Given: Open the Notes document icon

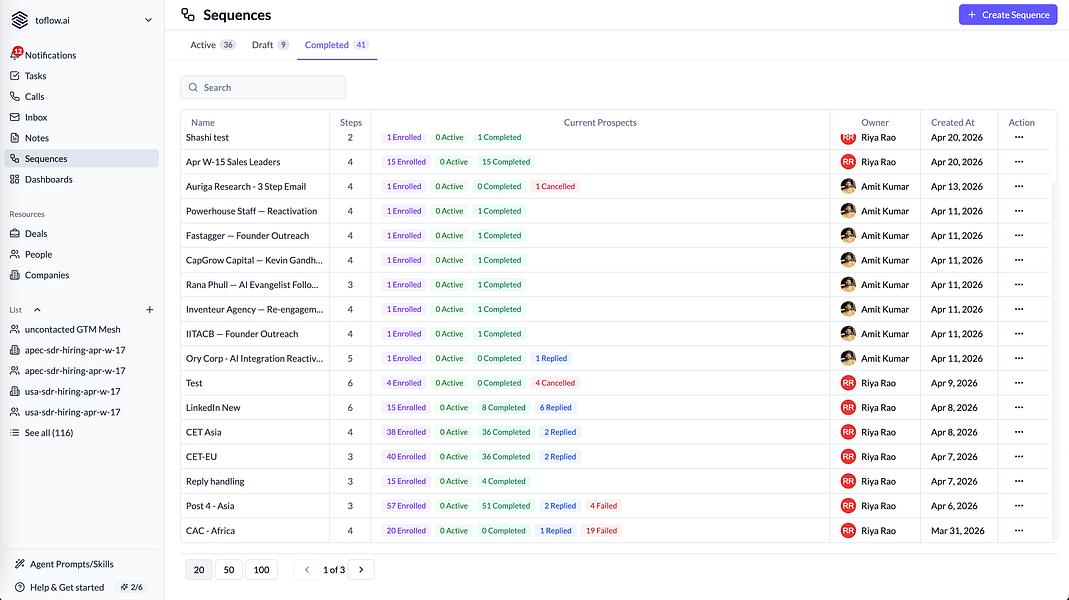Looking at the screenshot, I should (15, 138).
